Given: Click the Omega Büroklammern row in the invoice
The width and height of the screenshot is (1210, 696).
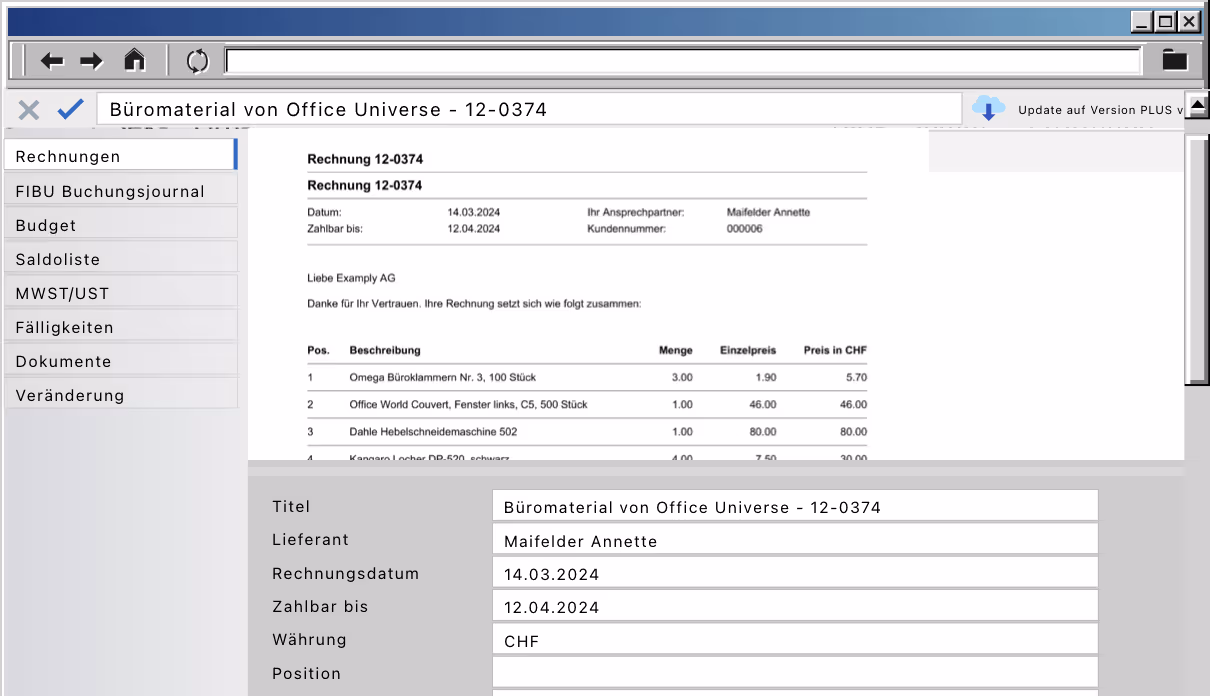Looking at the screenshot, I should (587, 378).
